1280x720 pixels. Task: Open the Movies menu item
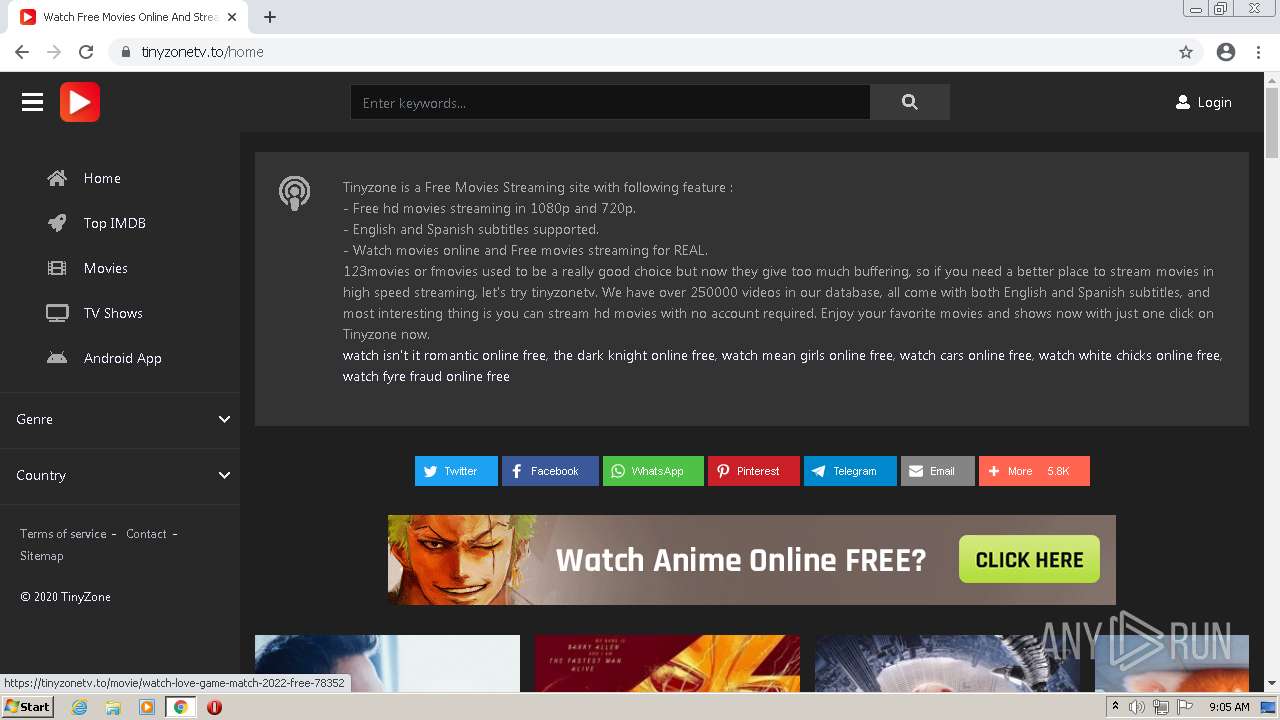[106, 268]
